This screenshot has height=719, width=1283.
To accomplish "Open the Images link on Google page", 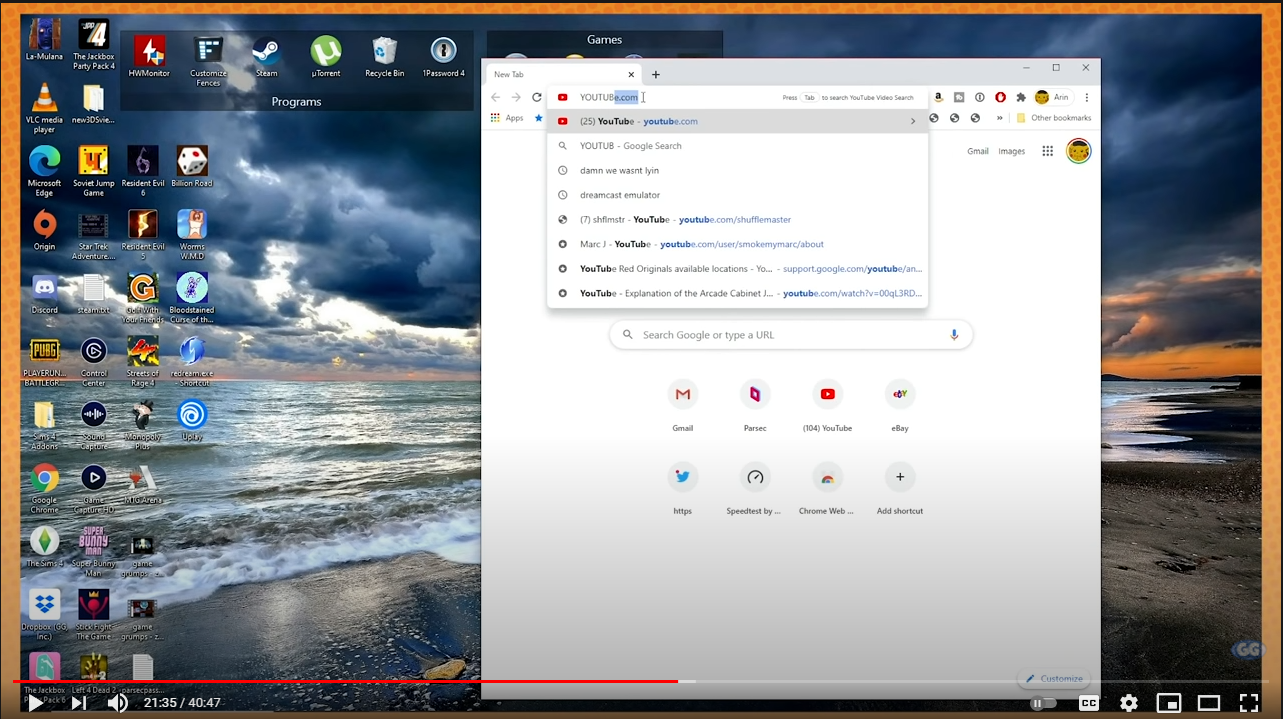I will pos(1012,151).
